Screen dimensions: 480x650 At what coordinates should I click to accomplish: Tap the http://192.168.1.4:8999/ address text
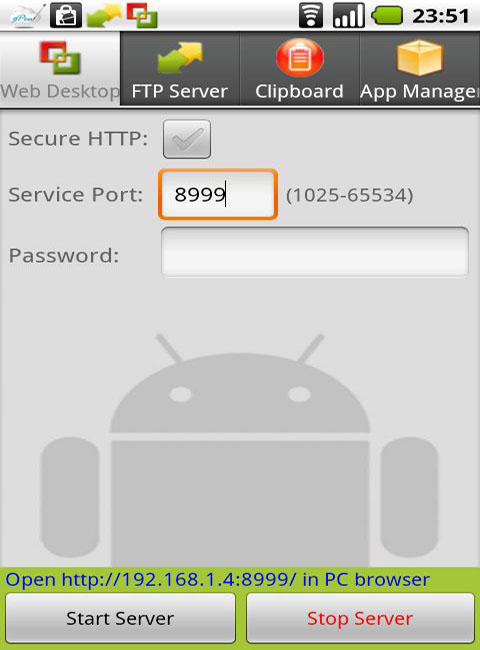(x=179, y=579)
